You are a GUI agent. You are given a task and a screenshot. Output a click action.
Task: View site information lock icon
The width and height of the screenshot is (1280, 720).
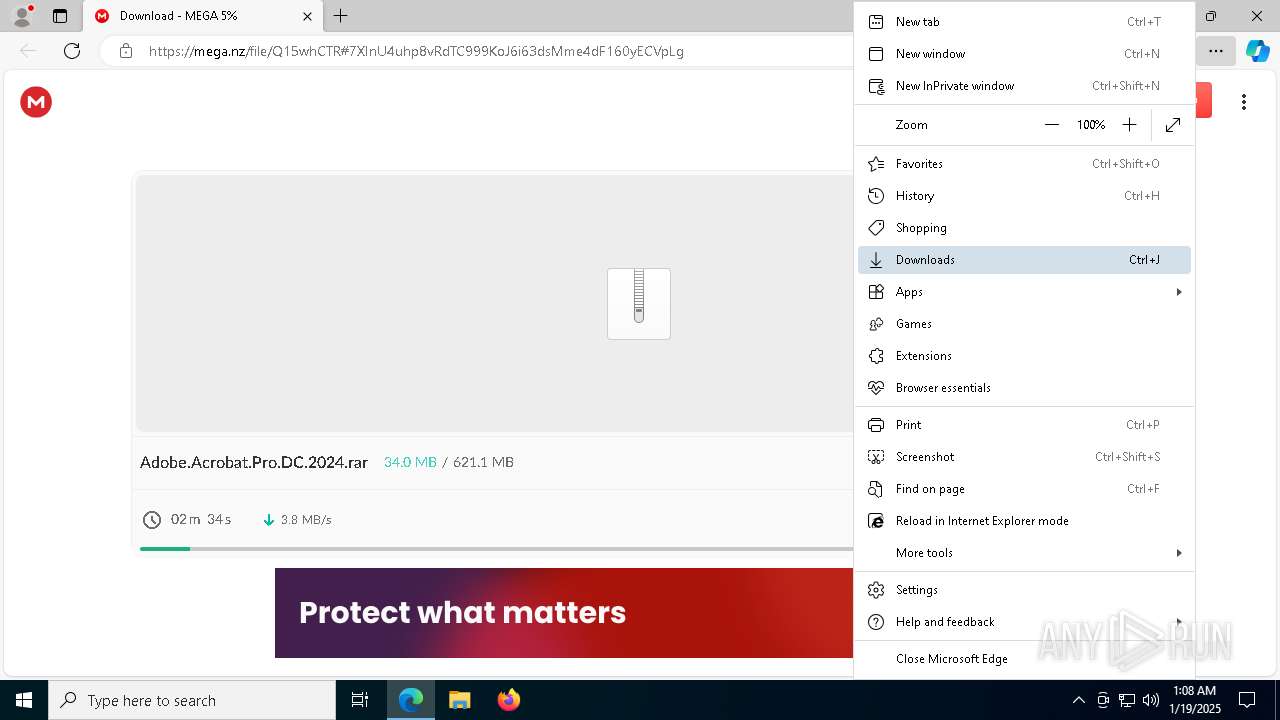pos(126,51)
